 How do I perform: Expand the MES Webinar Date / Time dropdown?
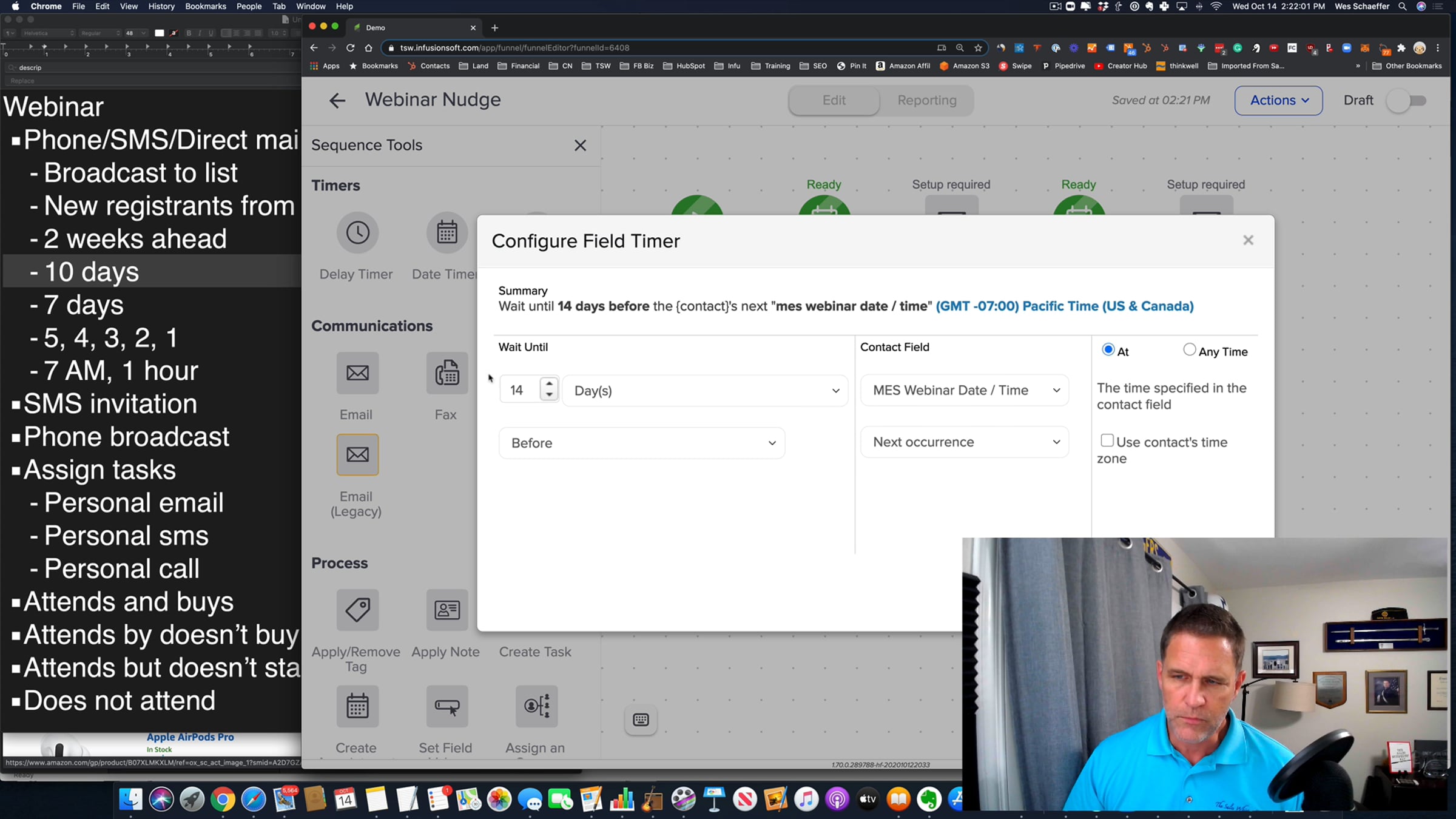pos(965,390)
